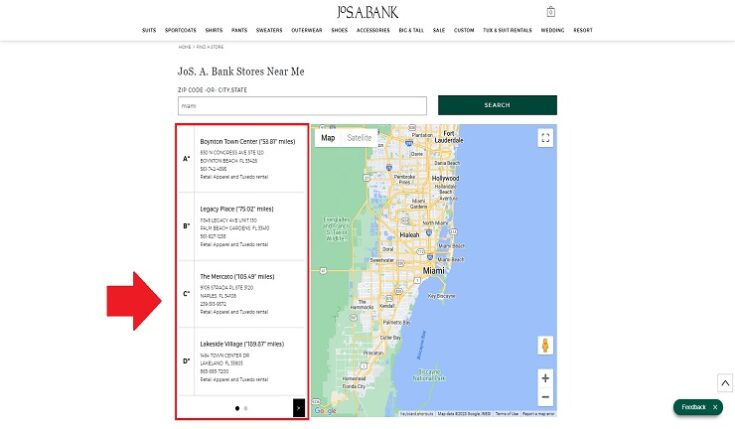Click the Jos. A. Bank logo
Image resolution: width=735 pixels, height=429 pixels.
coord(368,12)
